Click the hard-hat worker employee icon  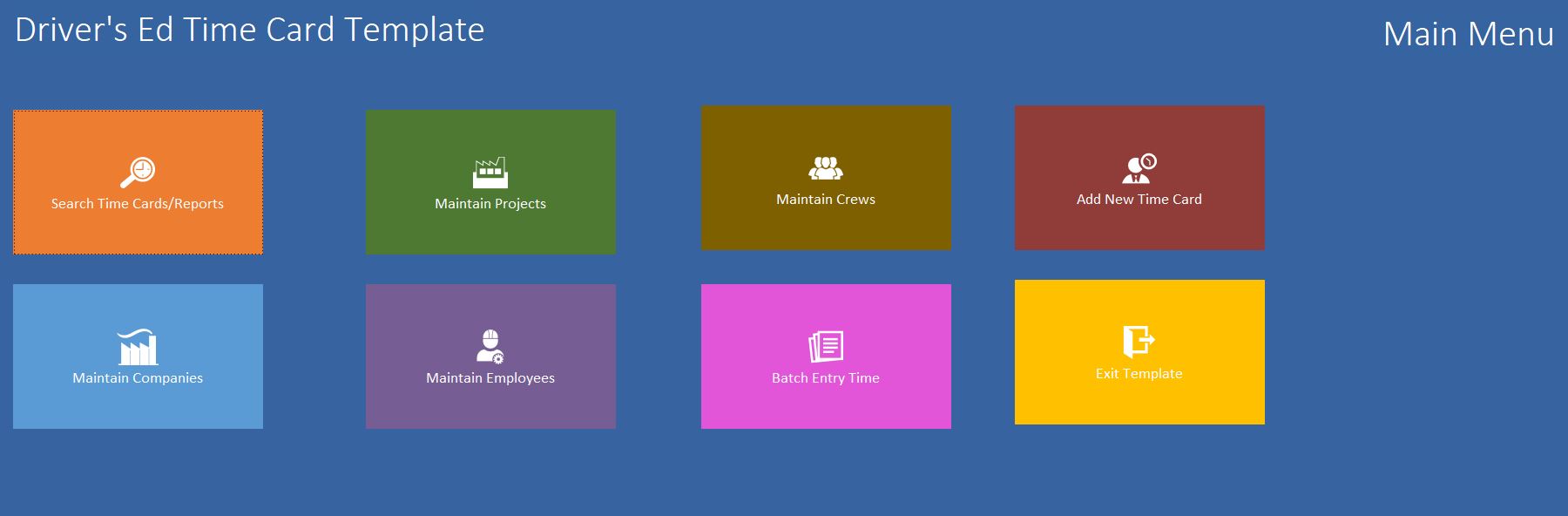490,346
